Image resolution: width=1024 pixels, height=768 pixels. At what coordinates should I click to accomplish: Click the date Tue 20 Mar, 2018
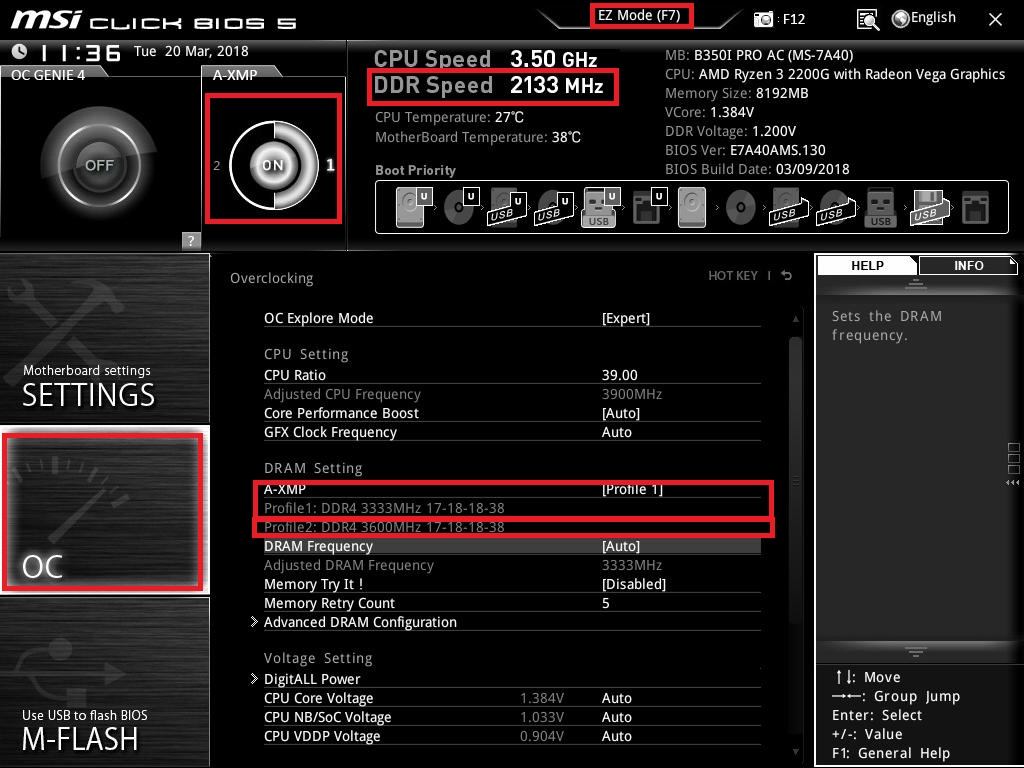click(x=191, y=51)
